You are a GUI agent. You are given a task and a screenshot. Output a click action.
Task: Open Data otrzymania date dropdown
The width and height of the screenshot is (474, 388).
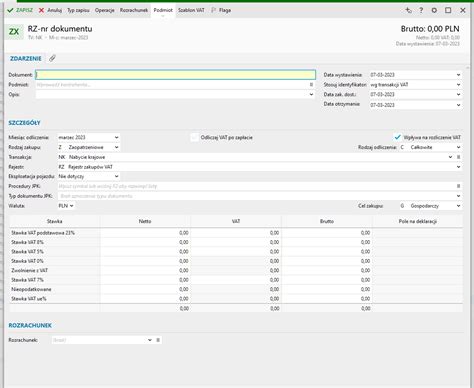tap(459, 105)
